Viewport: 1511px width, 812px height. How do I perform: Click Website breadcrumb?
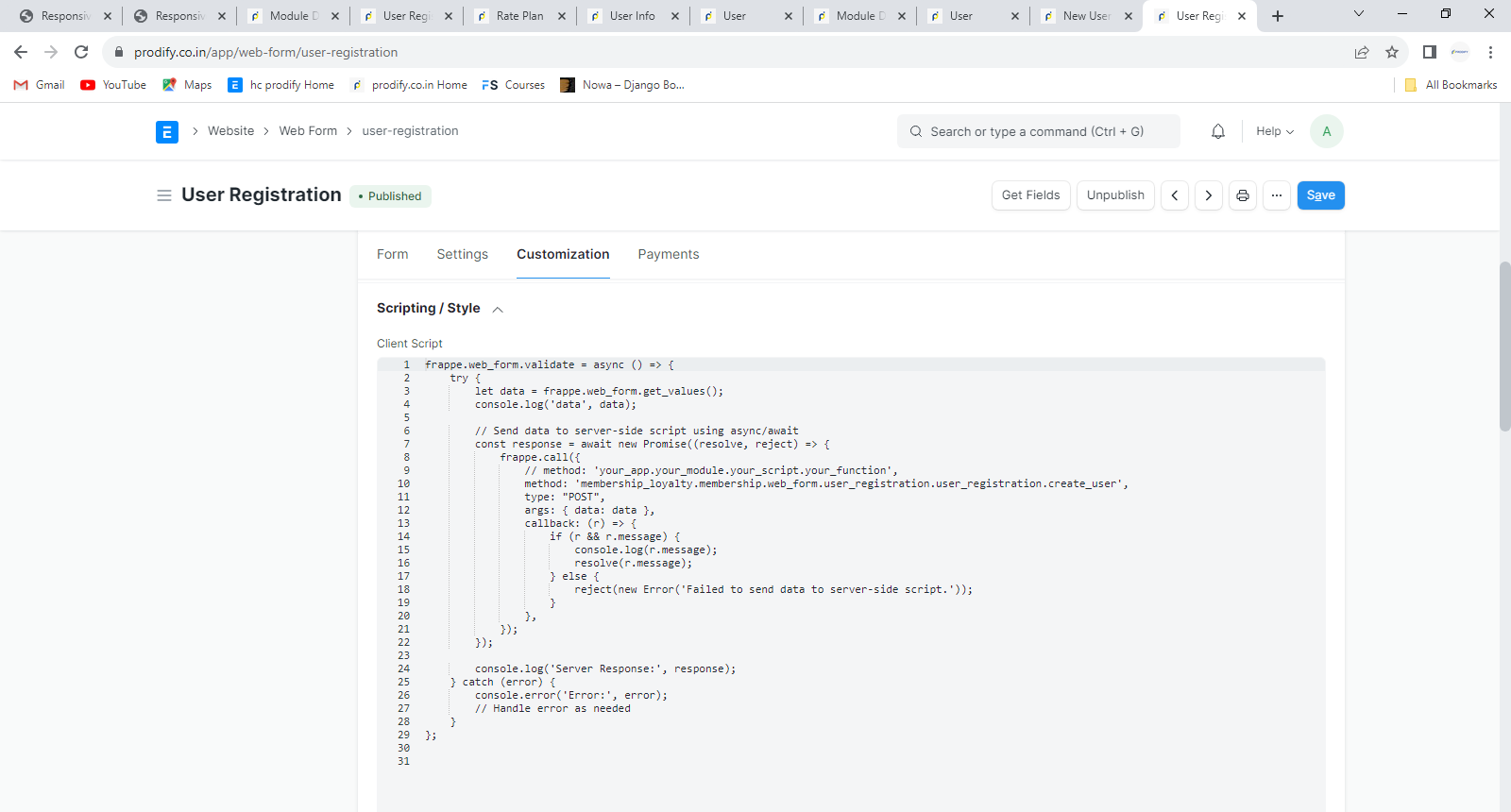tap(231, 131)
